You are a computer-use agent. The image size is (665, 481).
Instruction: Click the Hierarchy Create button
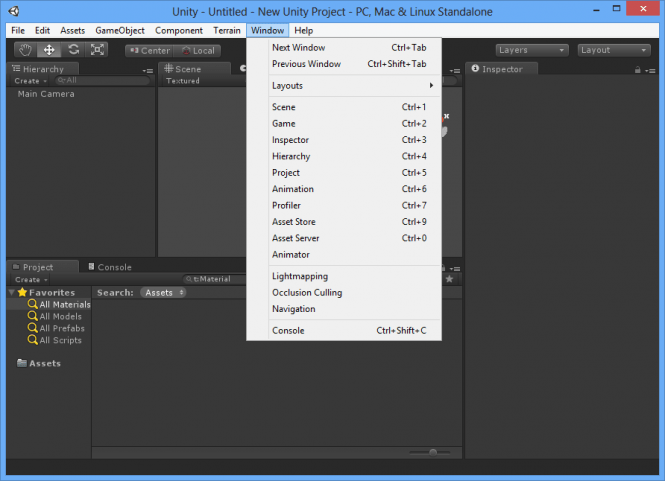(x=30, y=81)
